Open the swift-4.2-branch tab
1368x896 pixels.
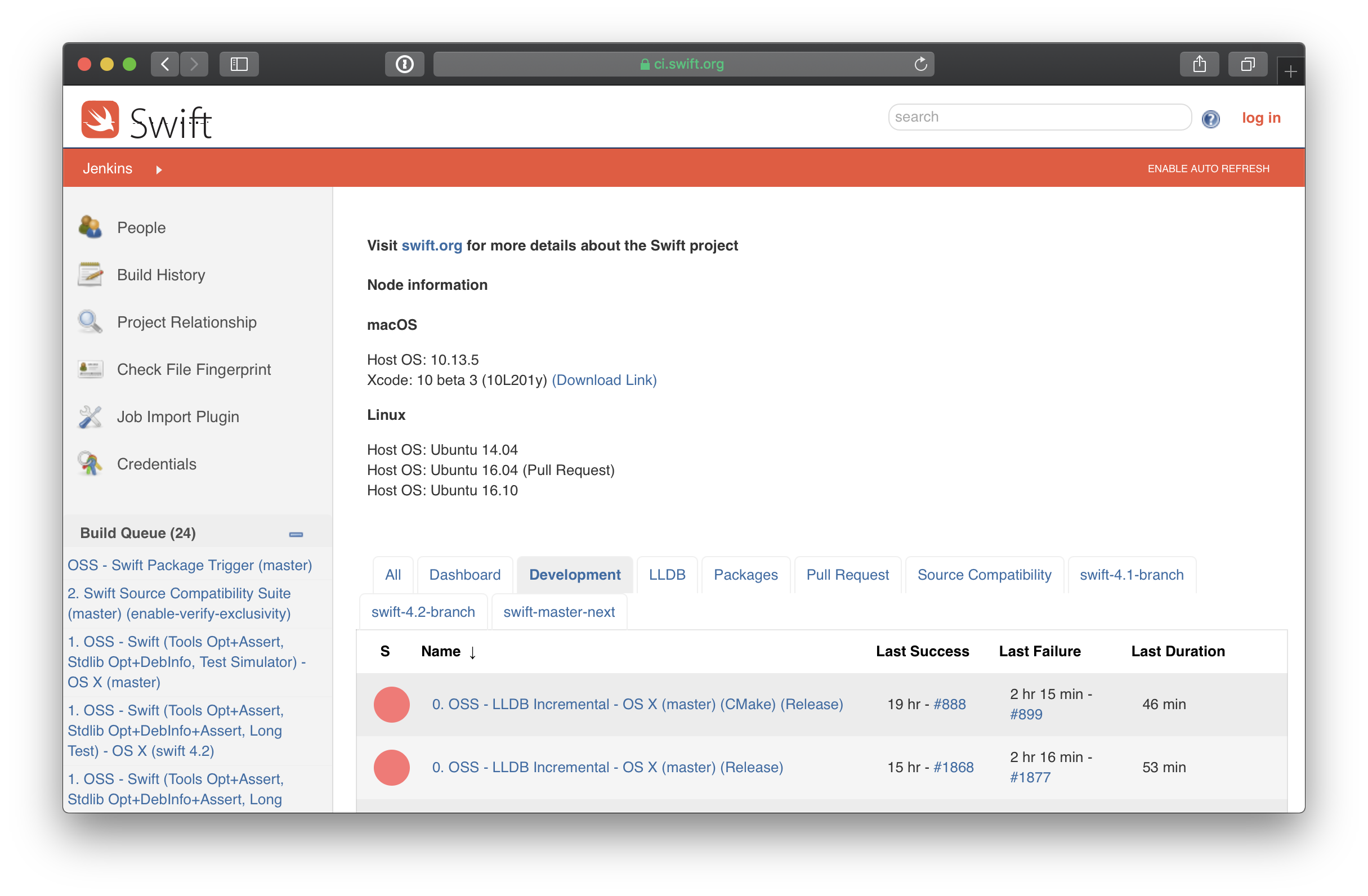coord(423,612)
